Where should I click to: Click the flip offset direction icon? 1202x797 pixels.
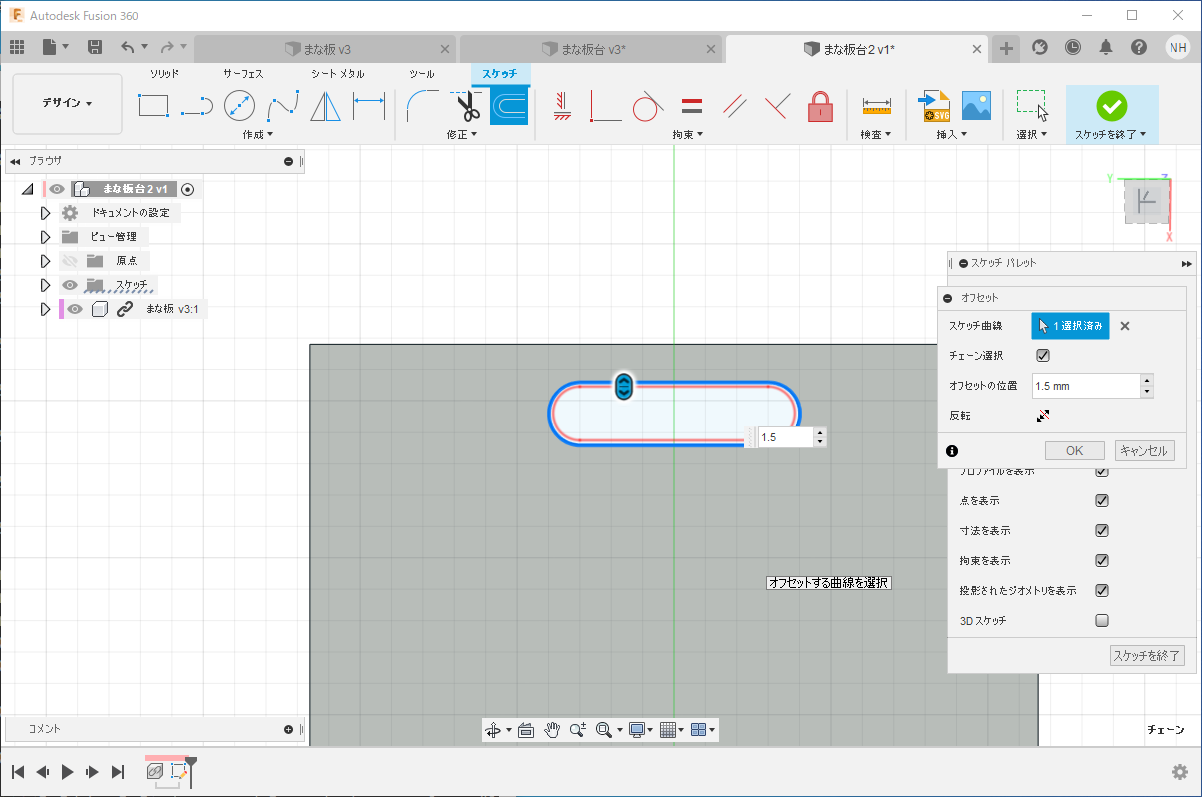(x=1043, y=415)
